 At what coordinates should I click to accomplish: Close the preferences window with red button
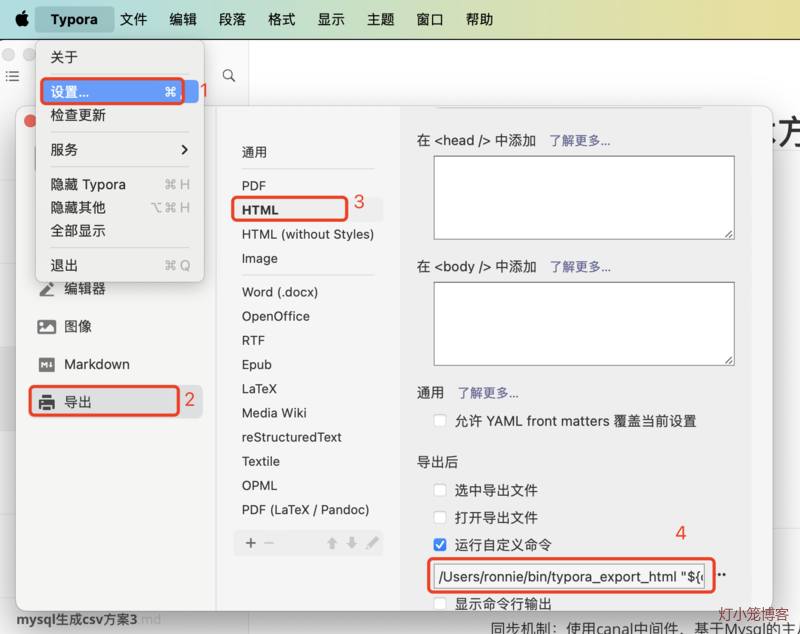(30, 121)
